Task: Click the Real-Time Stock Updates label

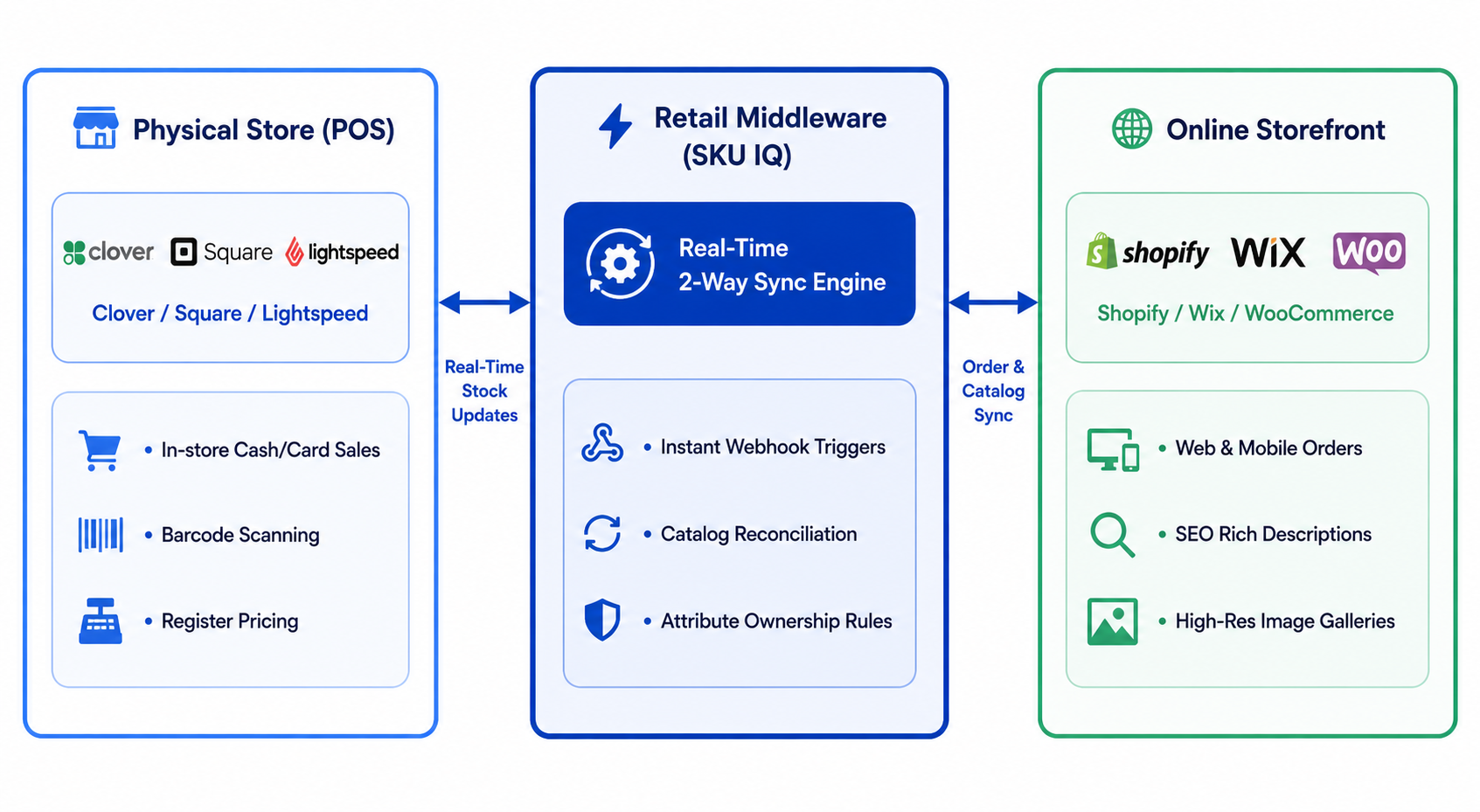Action: click(x=484, y=391)
